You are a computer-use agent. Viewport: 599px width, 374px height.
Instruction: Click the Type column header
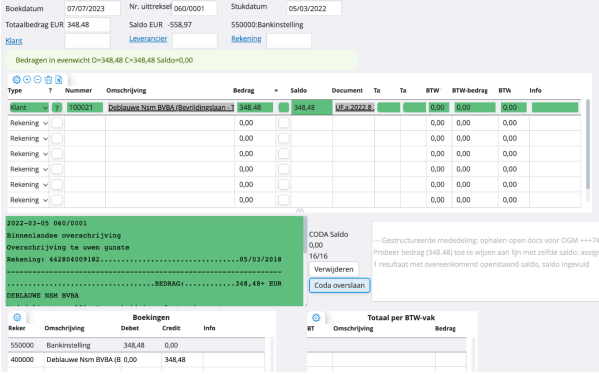pyautogui.click(x=15, y=91)
